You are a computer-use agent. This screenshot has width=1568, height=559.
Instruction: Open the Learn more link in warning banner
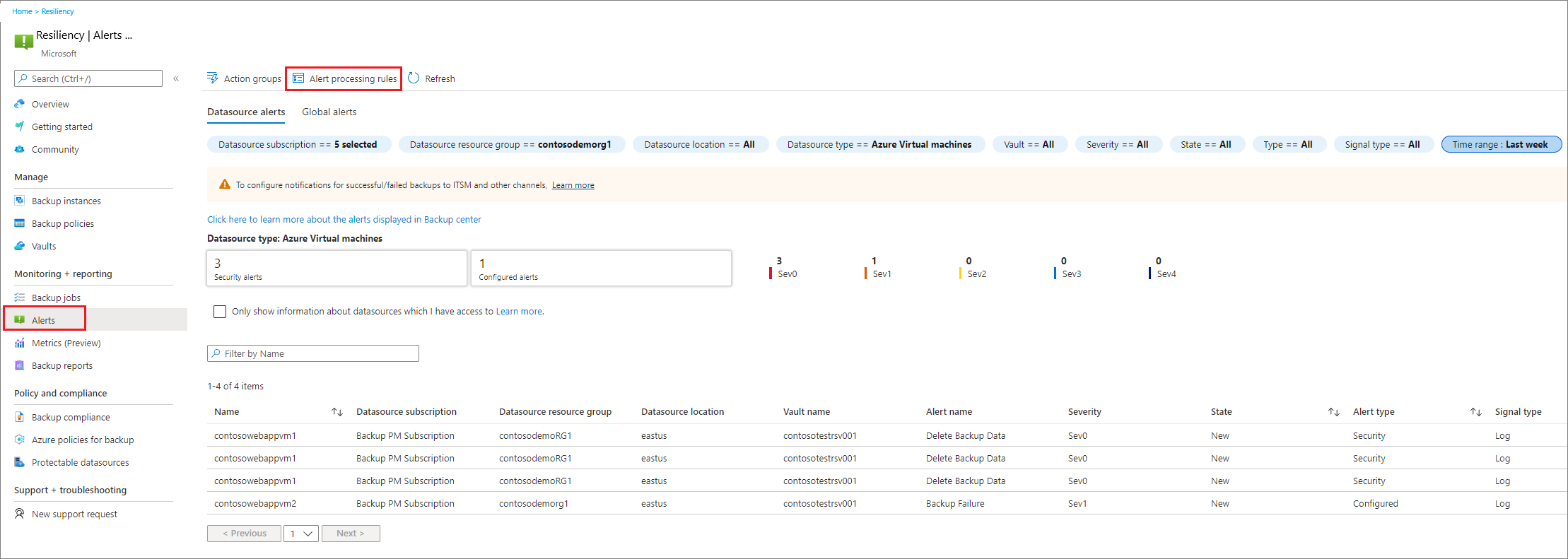[573, 185]
